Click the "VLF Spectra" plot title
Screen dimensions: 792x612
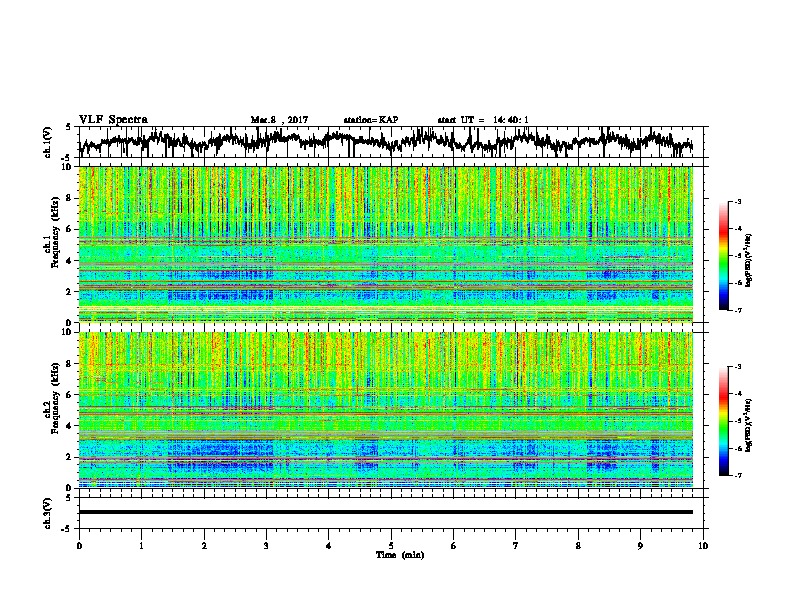click(x=113, y=120)
